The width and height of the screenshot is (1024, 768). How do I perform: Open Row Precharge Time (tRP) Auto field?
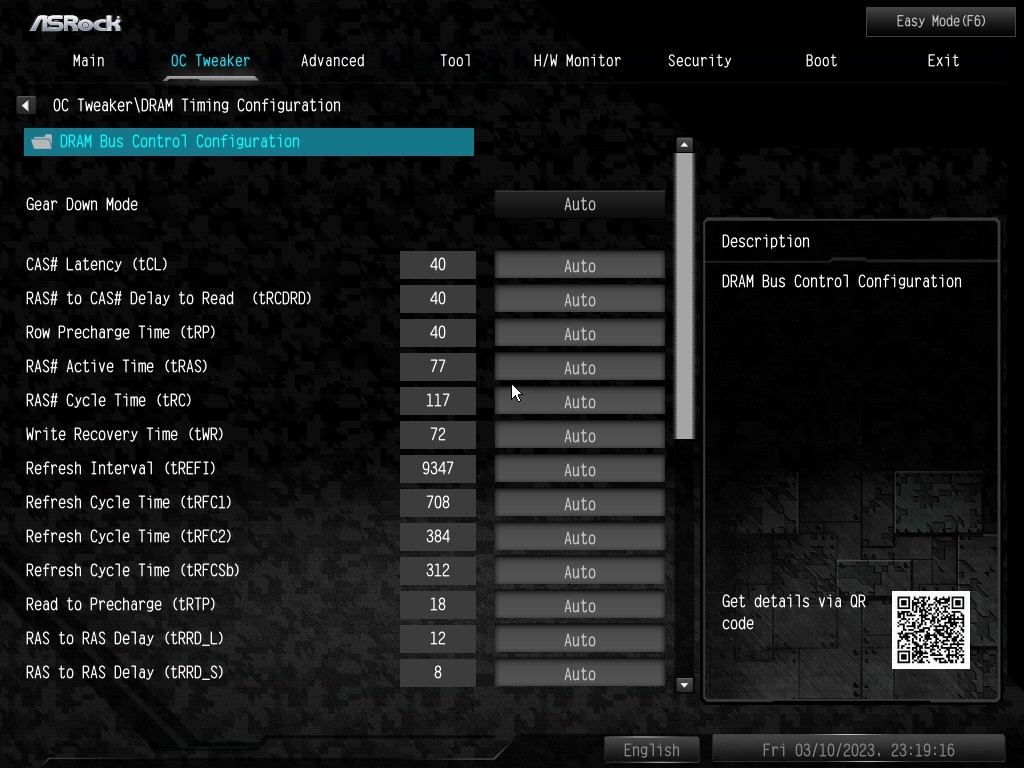click(580, 334)
